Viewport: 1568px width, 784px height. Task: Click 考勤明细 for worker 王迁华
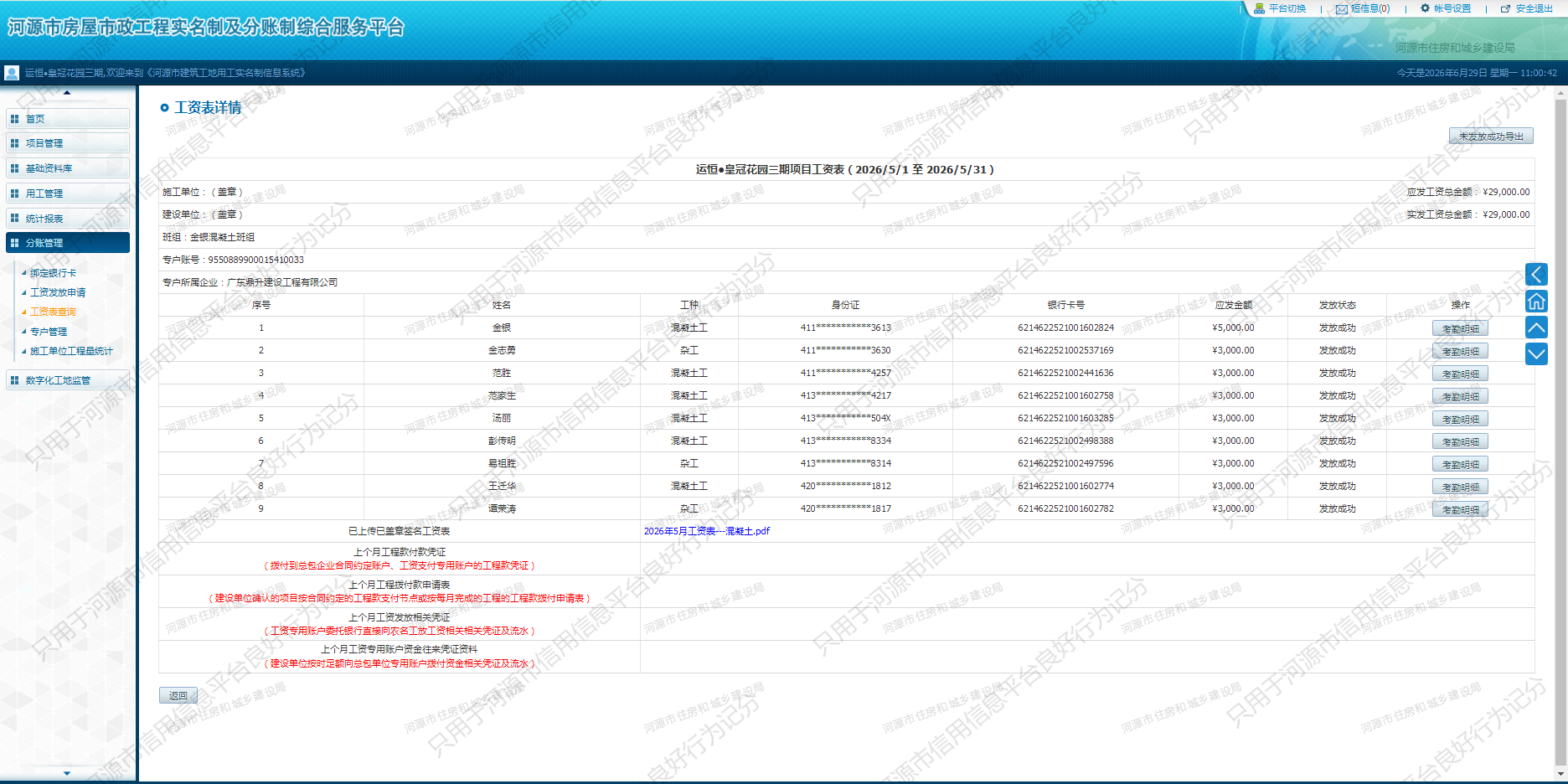[x=1460, y=487]
